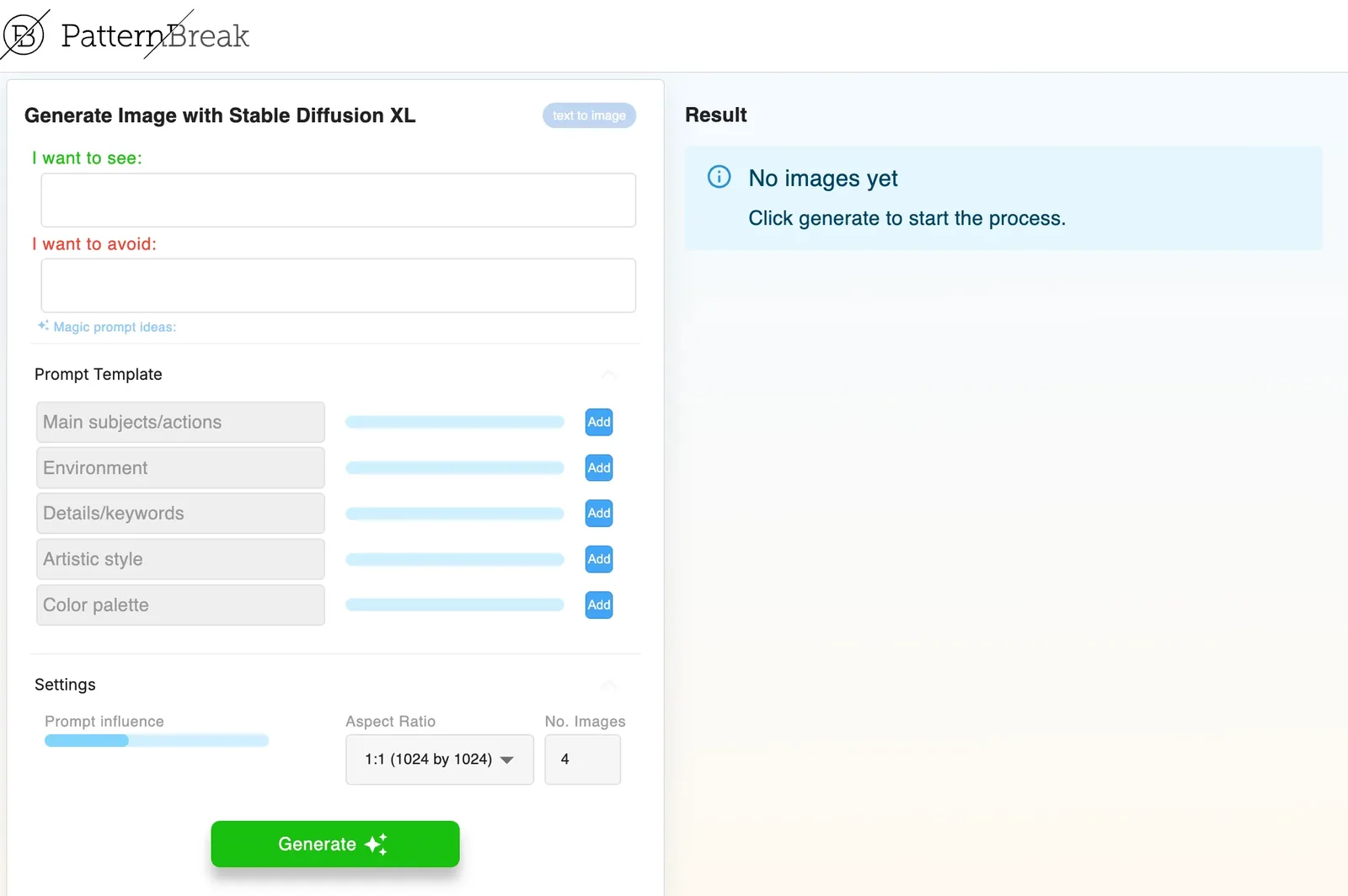The image size is (1348, 896).
Task: Click the No. Images number field
Action: click(x=583, y=760)
